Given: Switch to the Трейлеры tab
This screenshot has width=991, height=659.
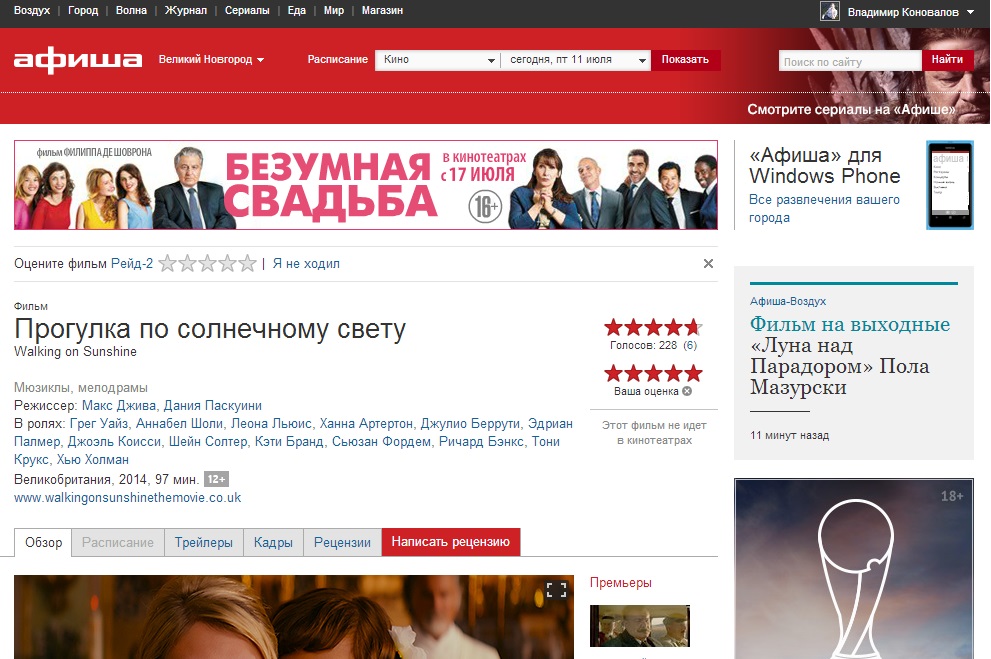Looking at the screenshot, I should (204, 542).
